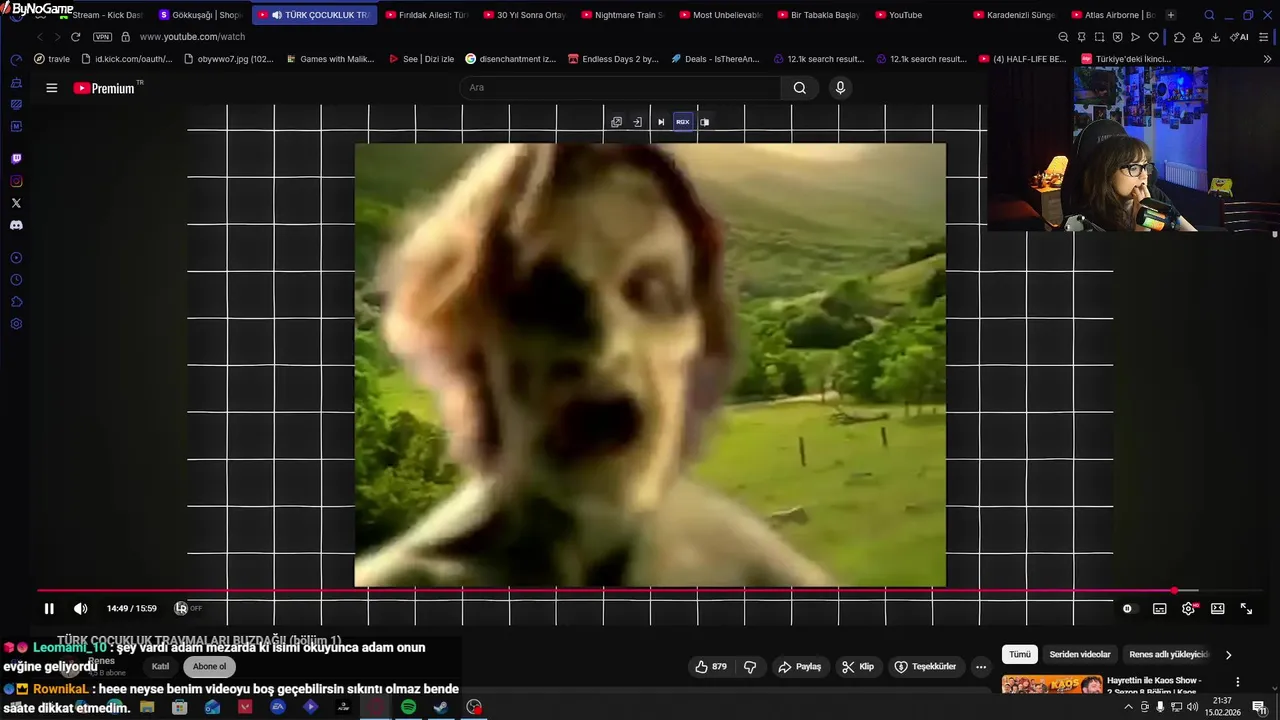Click the Klip button
The height and width of the screenshot is (720, 1280).
coord(858,667)
